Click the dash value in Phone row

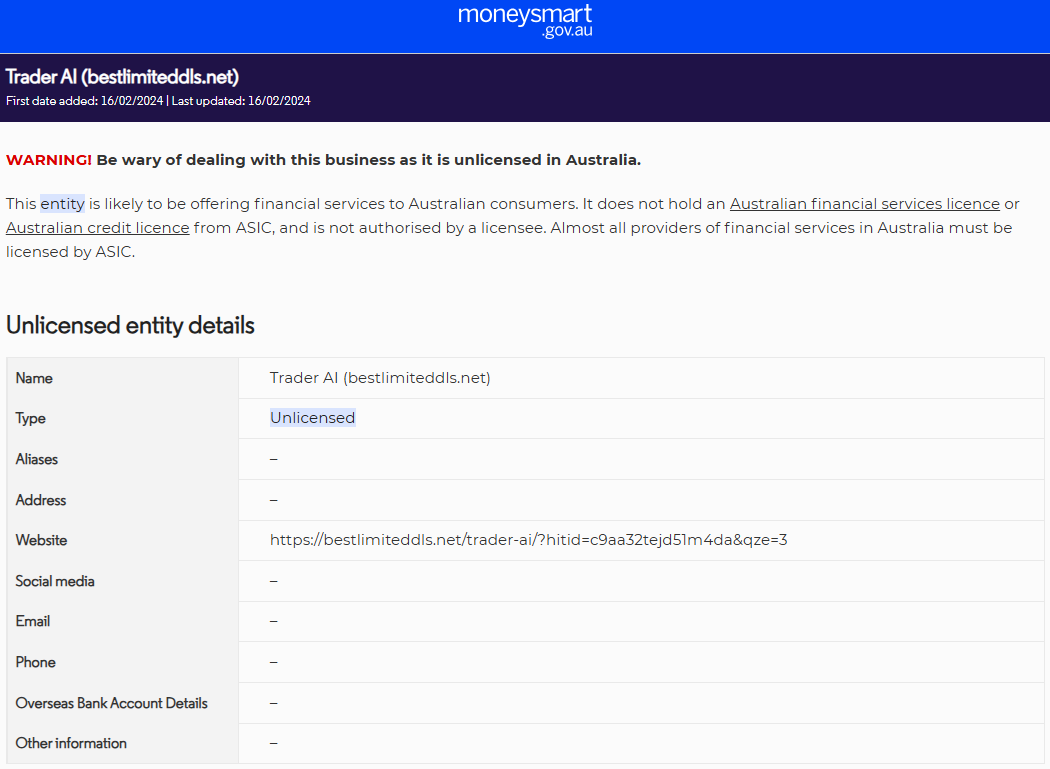point(274,662)
